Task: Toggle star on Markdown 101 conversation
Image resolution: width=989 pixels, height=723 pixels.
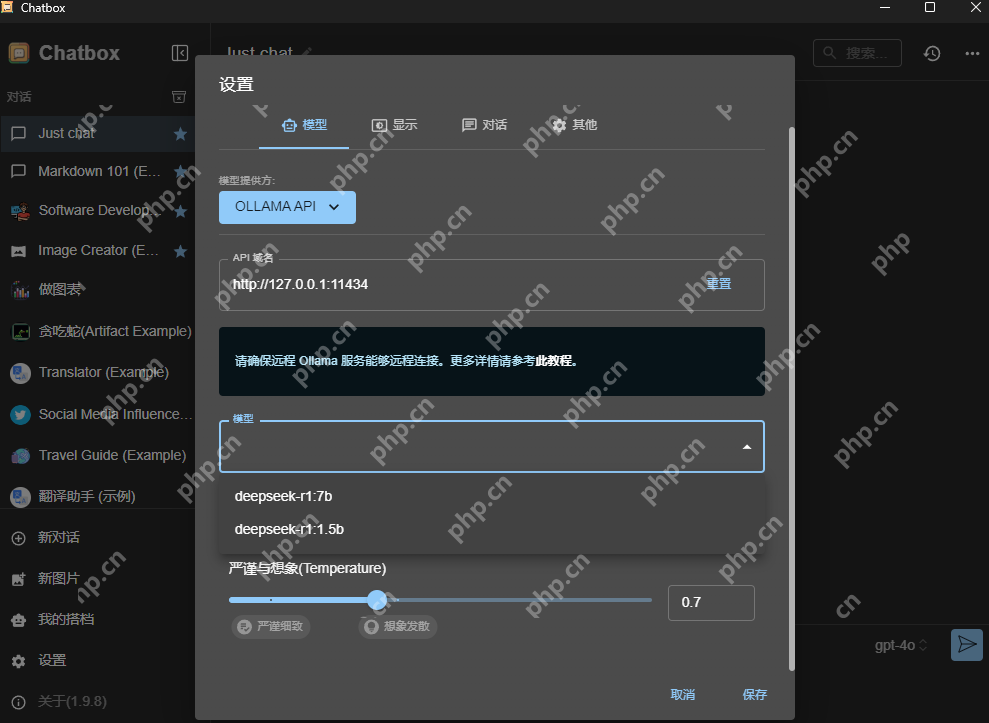Action: tap(180, 172)
